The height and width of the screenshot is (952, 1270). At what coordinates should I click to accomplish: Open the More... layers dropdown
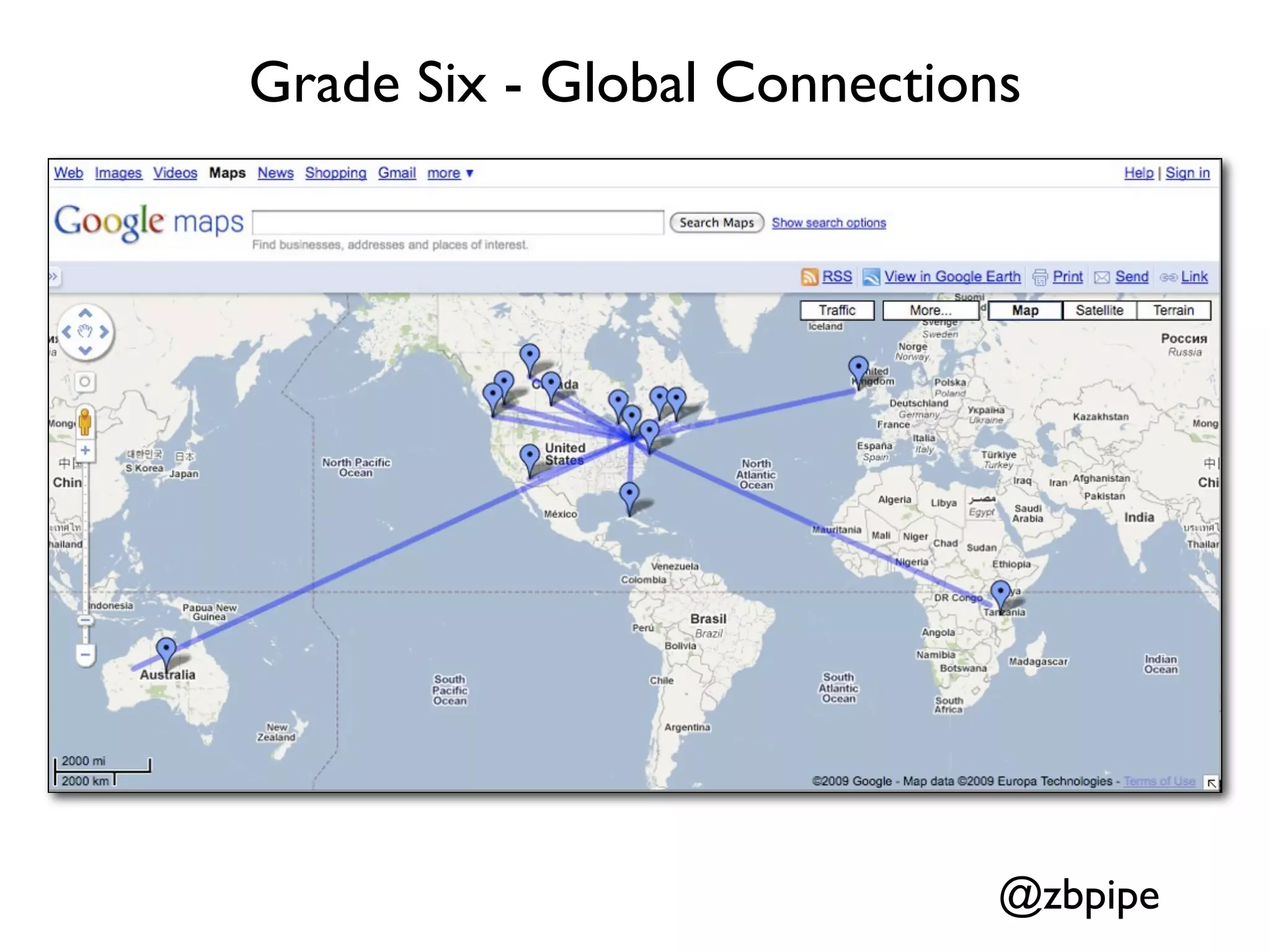click(930, 311)
